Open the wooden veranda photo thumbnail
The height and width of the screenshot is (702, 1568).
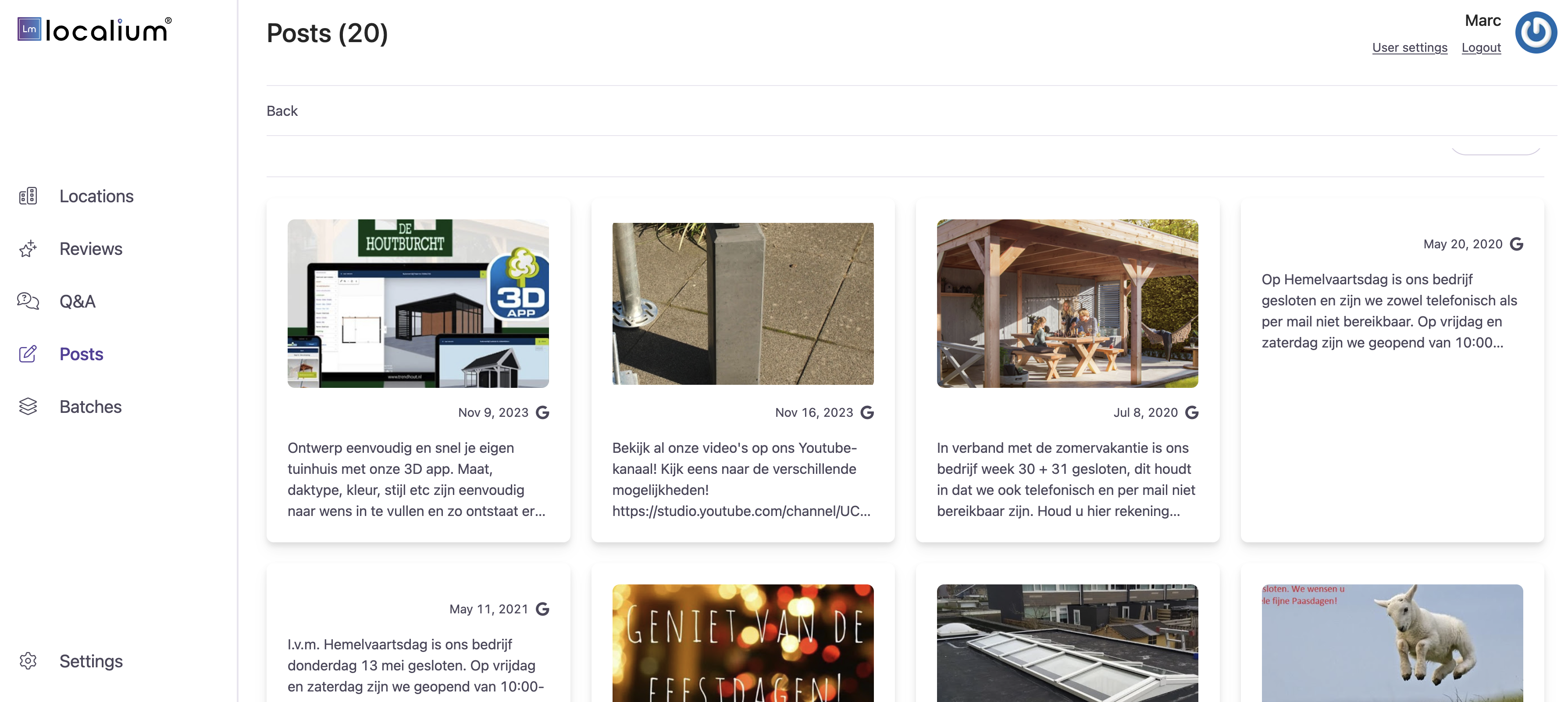click(x=1067, y=303)
